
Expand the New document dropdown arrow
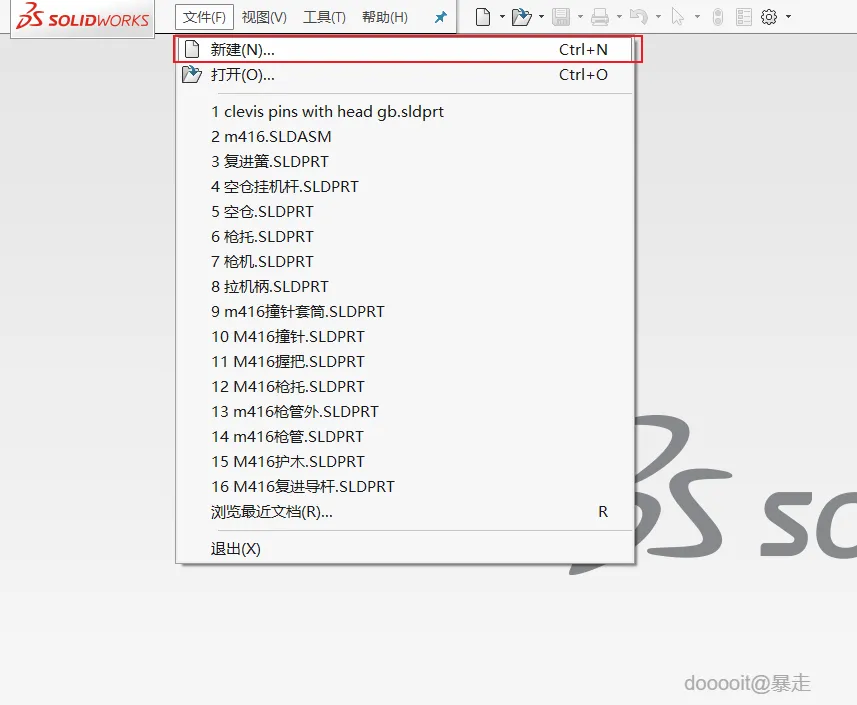(x=502, y=17)
